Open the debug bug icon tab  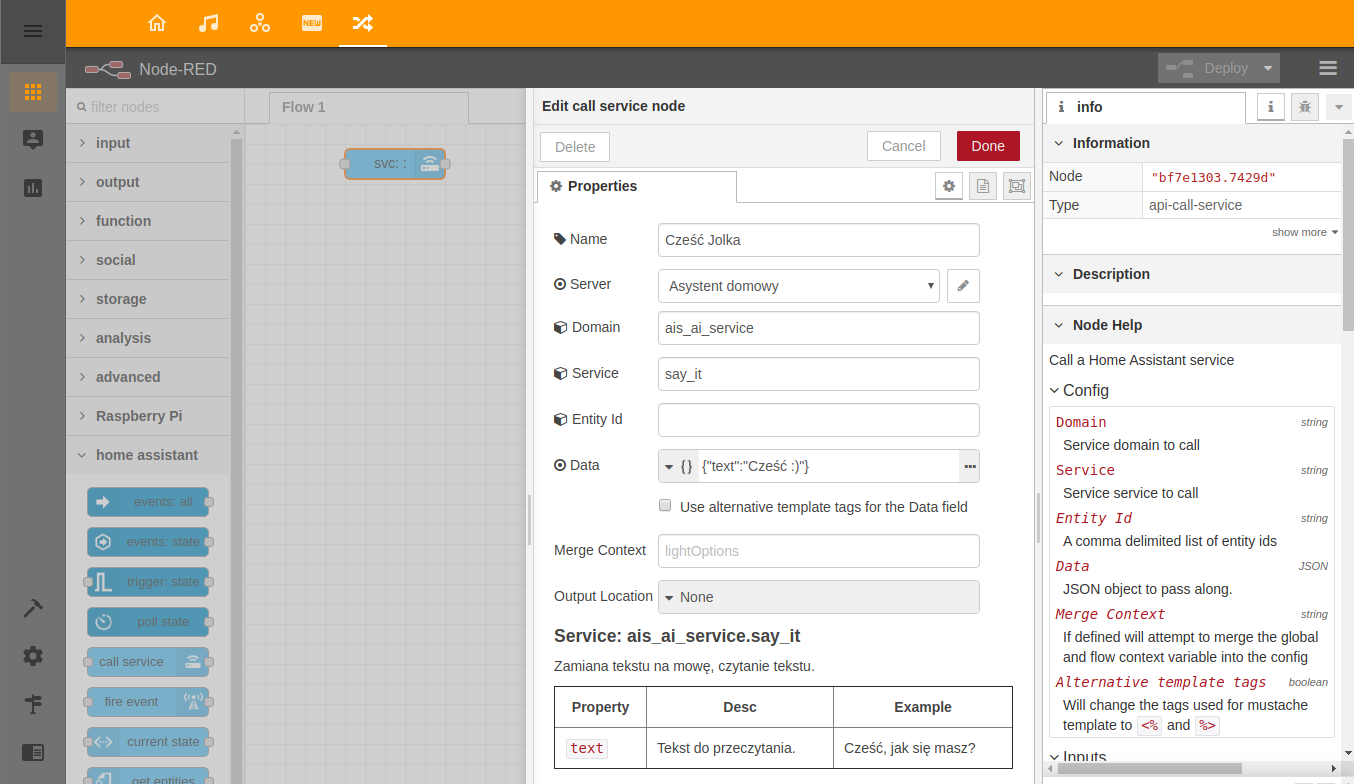click(x=1304, y=107)
